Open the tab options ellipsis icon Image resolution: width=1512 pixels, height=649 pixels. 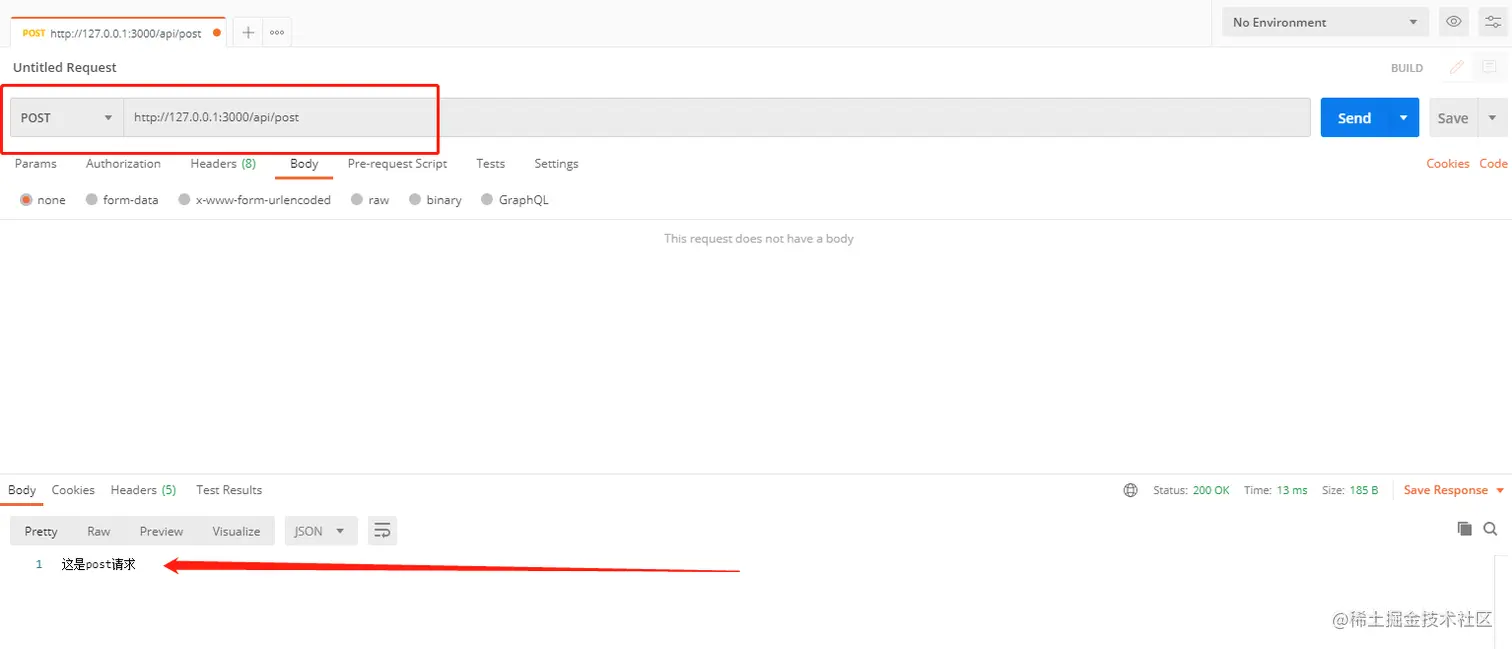(277, 33)
